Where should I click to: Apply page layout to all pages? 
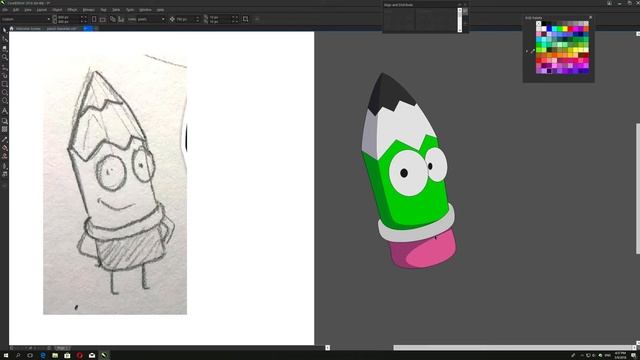(113, 19)
